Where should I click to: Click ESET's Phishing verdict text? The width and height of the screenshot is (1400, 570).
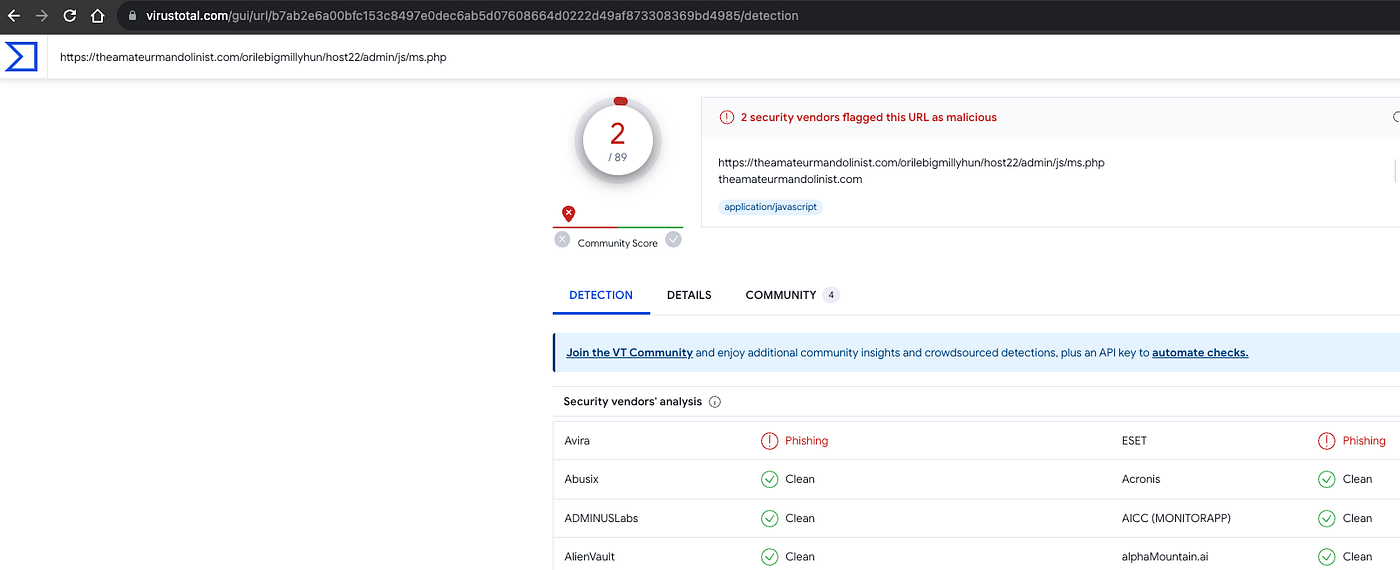pos(1364,441)
